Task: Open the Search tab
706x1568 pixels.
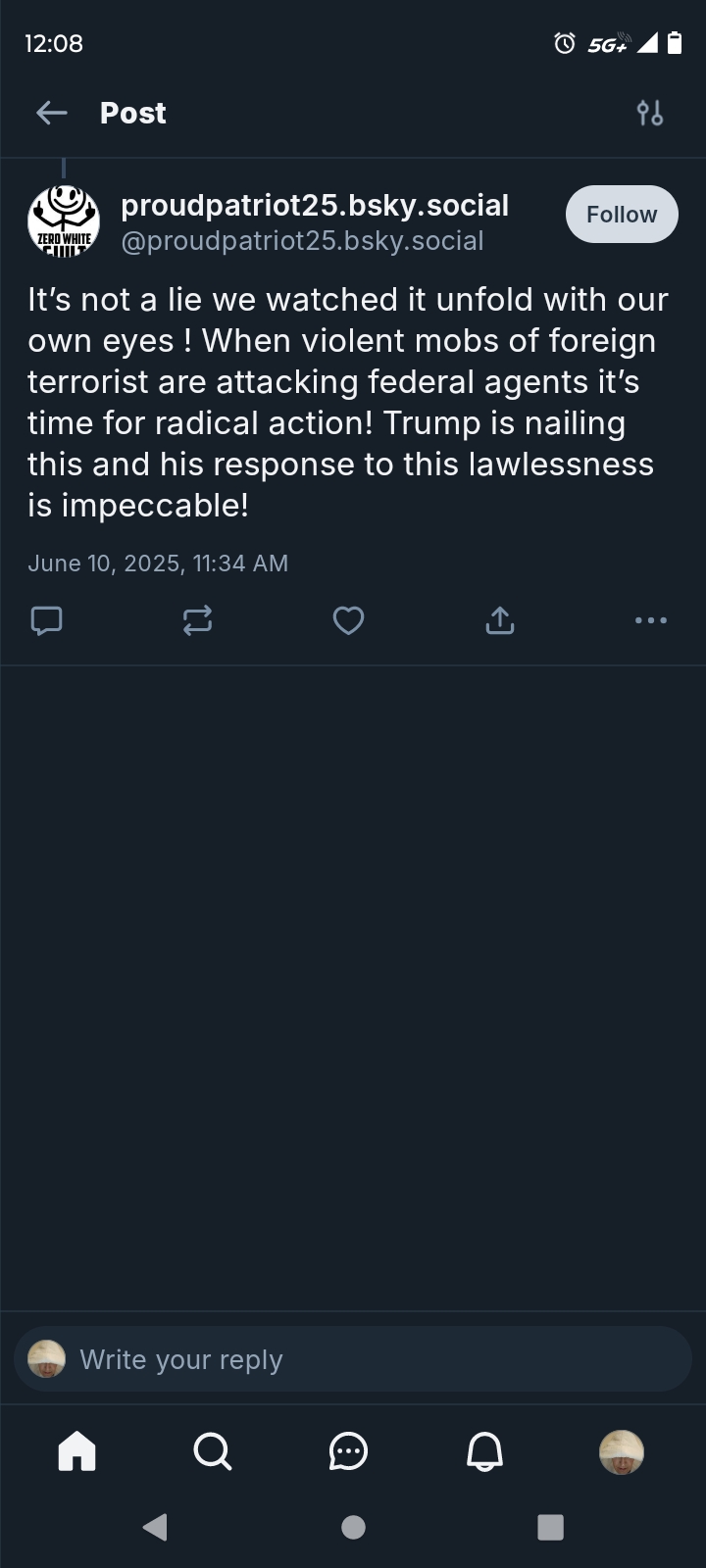Action: tap(213, 1451)
